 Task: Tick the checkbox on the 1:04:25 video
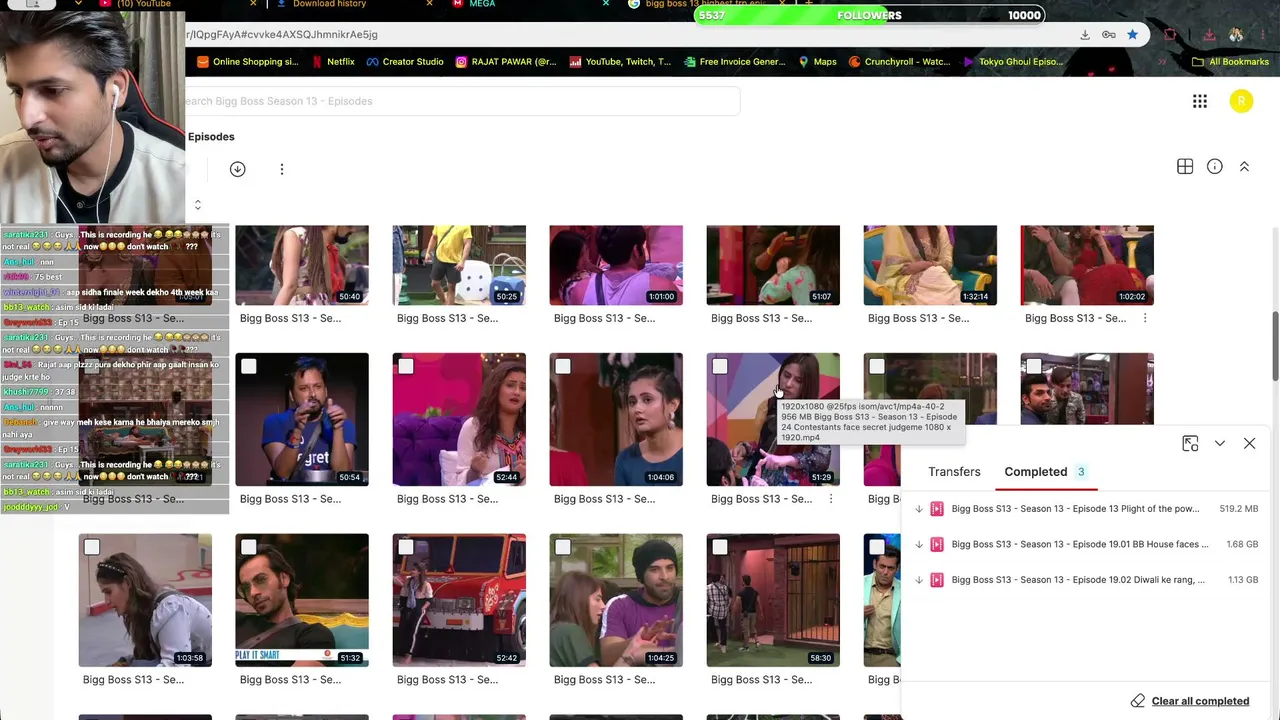563,547
